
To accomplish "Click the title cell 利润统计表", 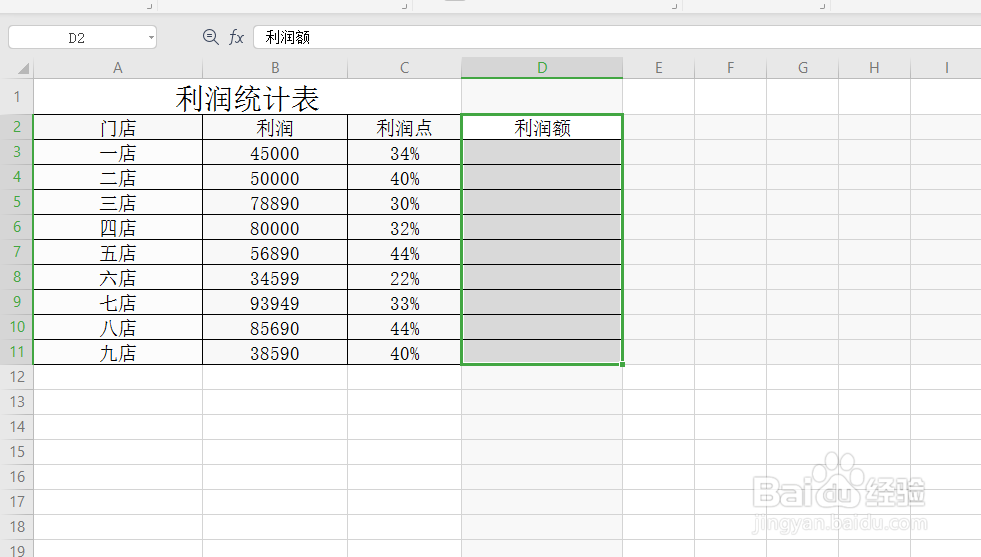I will tap(247, 97).
